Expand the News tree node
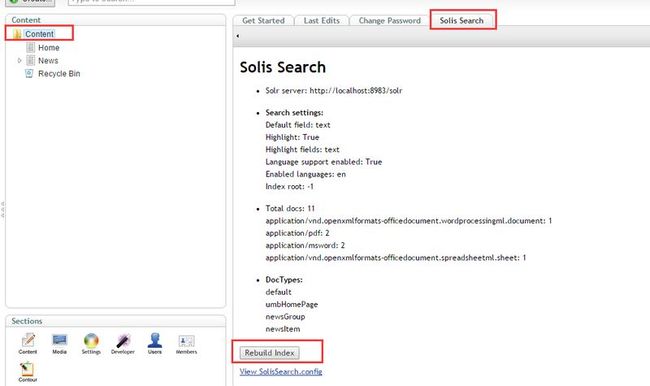This screenshot has height=386, width=650. tap(19, 61)
